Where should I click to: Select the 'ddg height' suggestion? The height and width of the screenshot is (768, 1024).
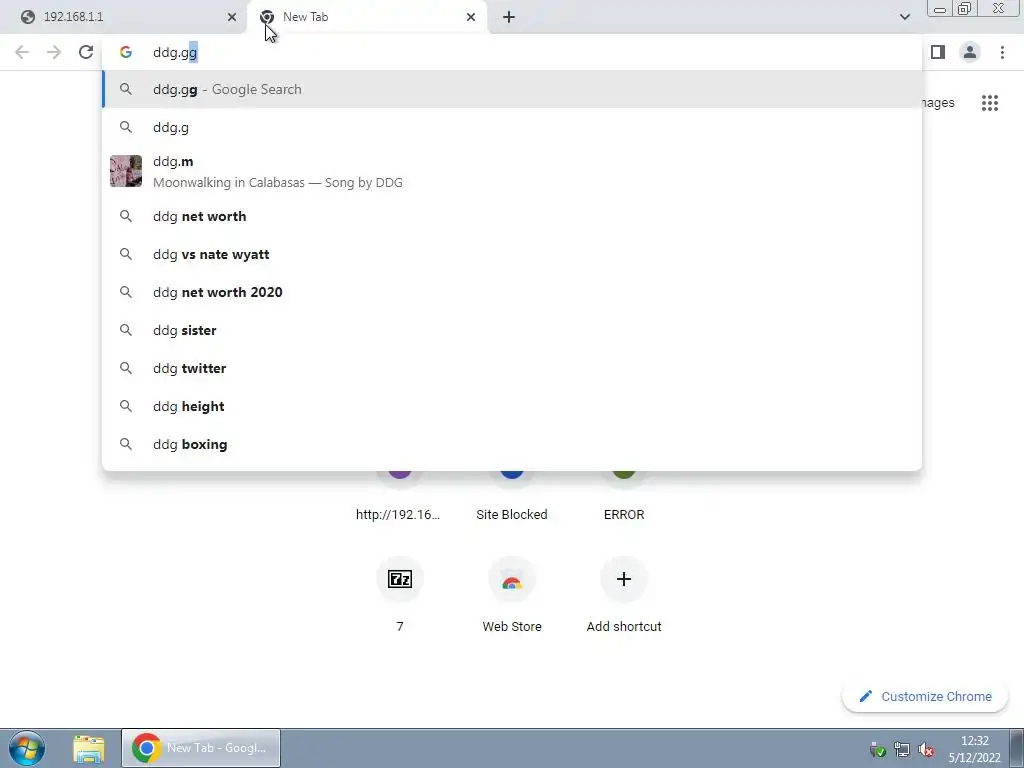click(512, 406)
